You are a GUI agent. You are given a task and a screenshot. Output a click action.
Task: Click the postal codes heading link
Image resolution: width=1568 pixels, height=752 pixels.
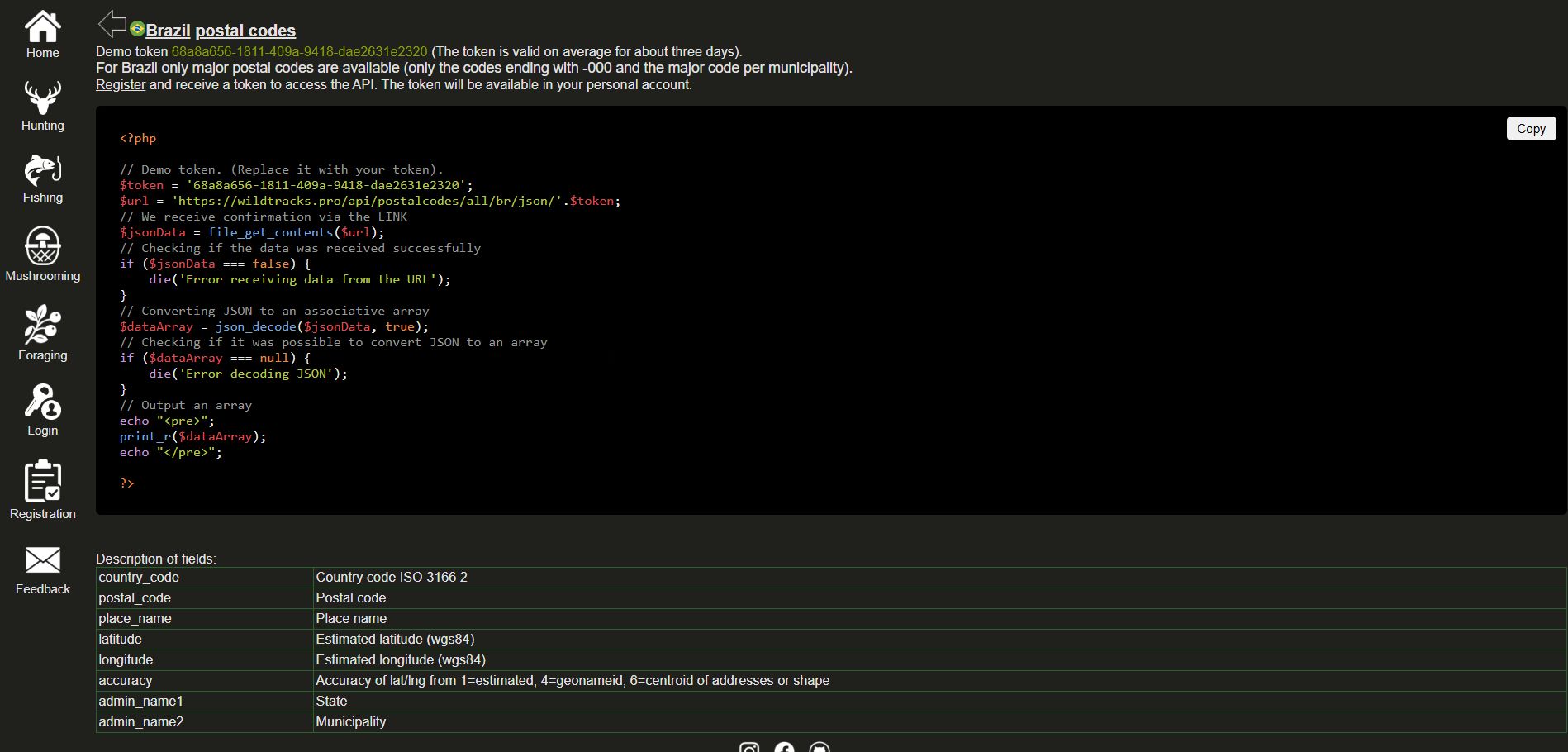point(245,31)
